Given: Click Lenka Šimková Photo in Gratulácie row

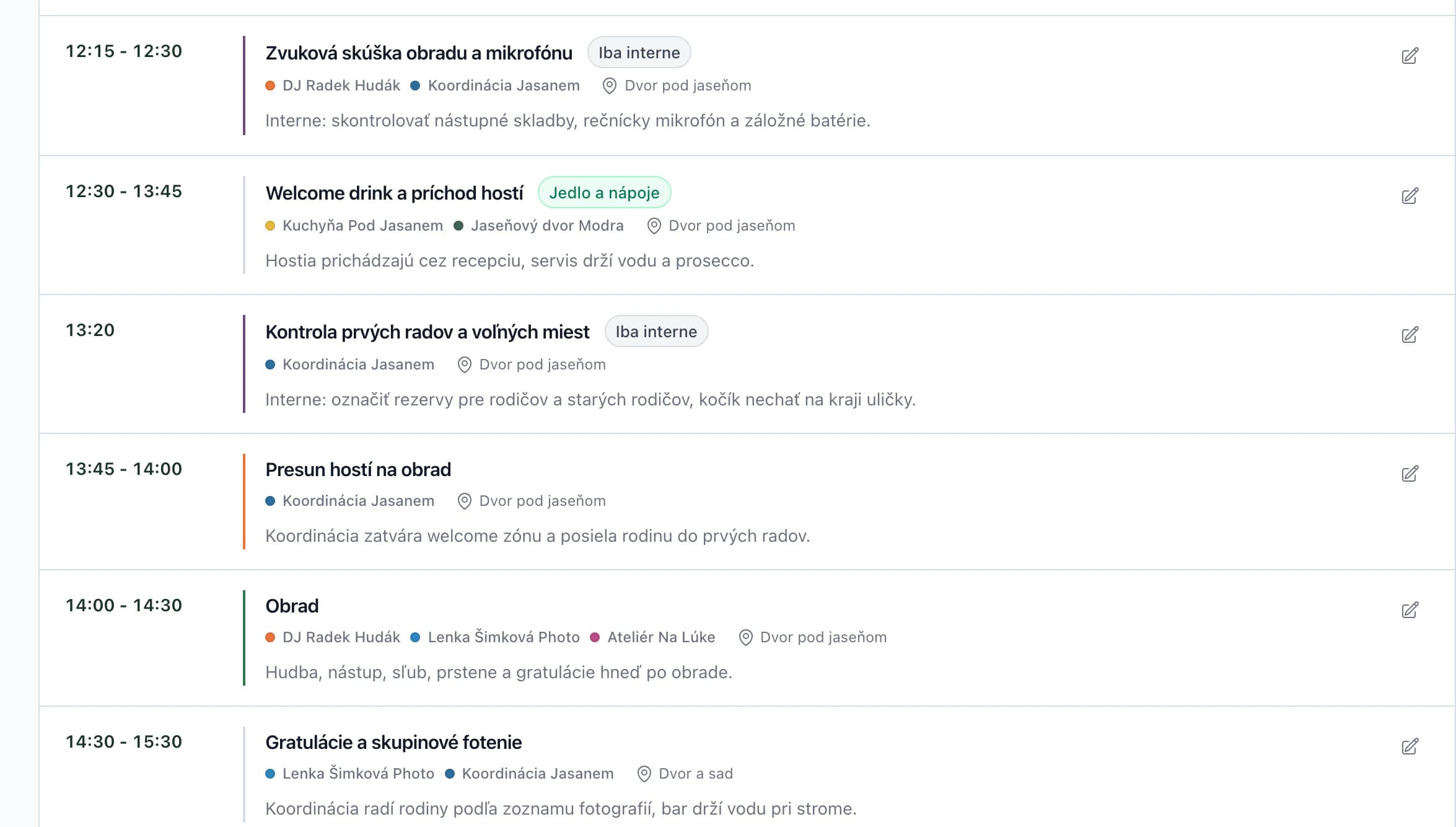Looking at the screenshot, I should (x=358, y=774).
